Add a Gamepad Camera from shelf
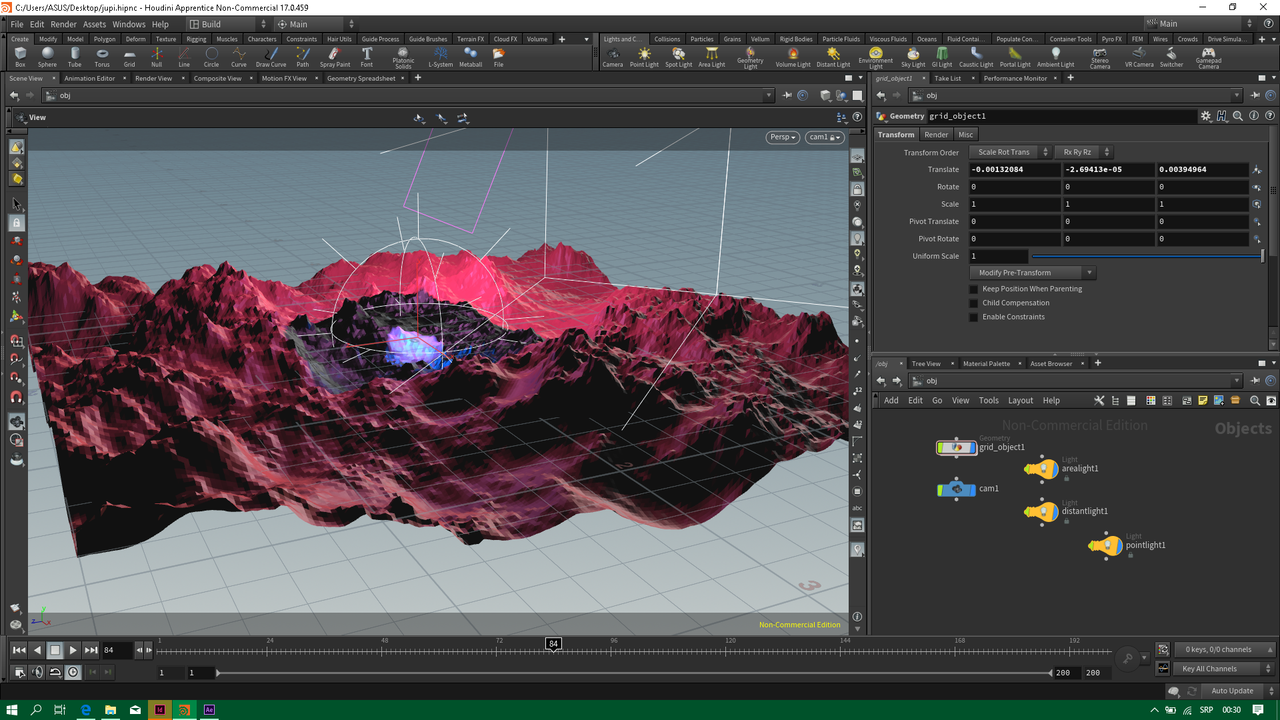 1208,57
